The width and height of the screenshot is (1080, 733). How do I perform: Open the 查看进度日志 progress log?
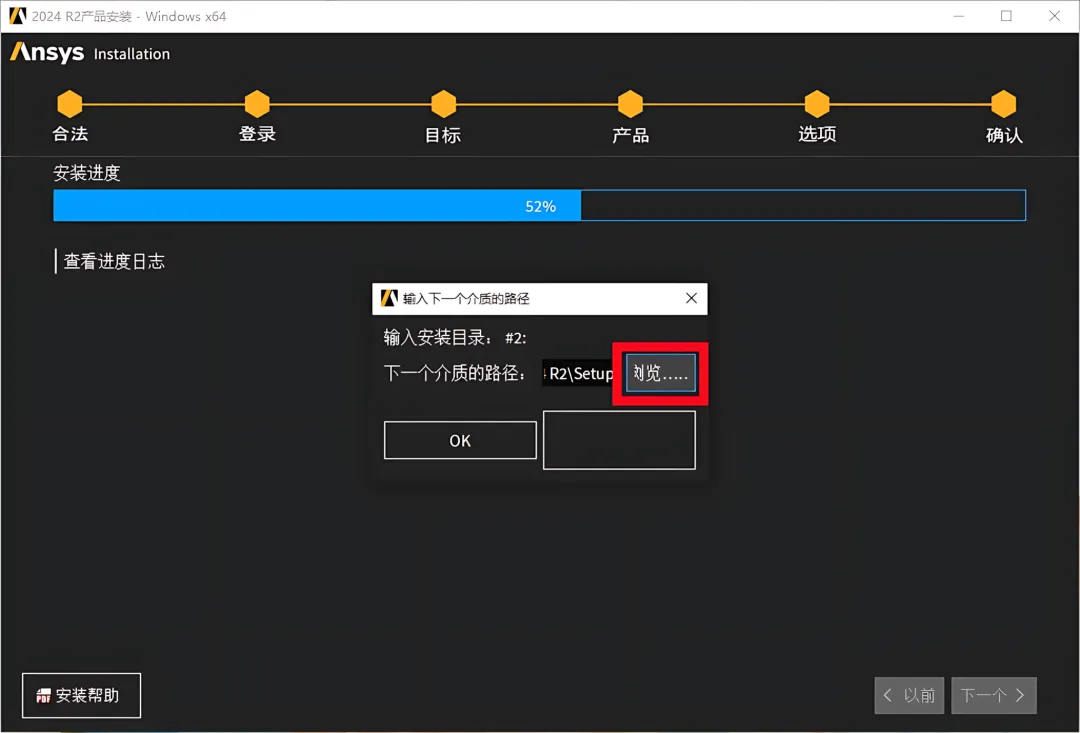click(x=114, y=262)
